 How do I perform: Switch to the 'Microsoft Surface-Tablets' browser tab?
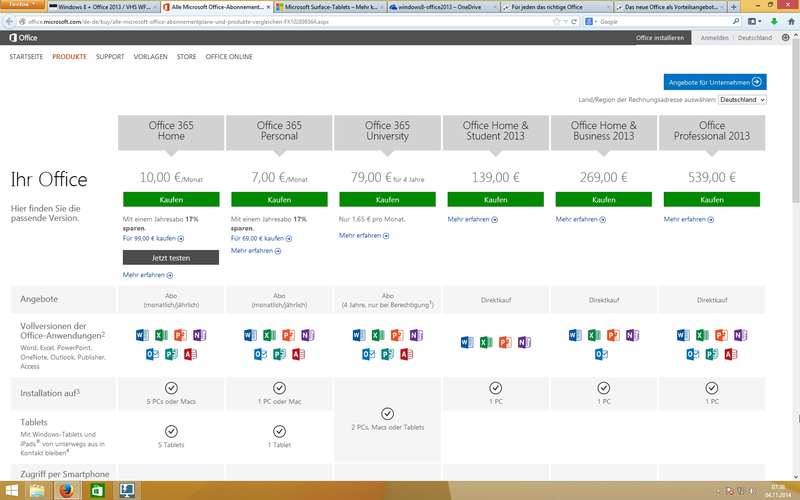(x=327, y=7)
